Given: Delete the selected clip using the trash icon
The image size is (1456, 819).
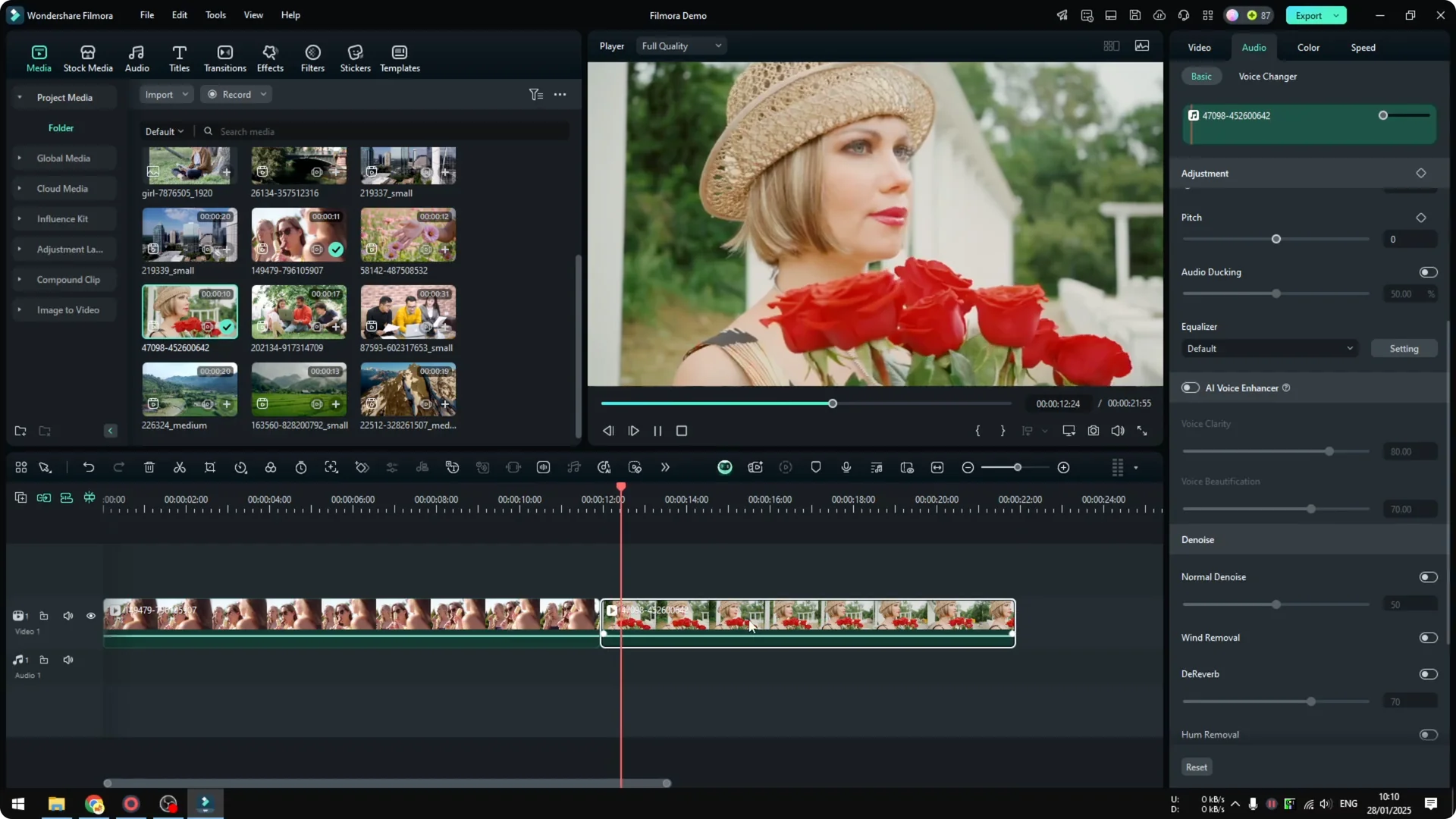Looking at the screenshot, I should (x=149, y=467).
